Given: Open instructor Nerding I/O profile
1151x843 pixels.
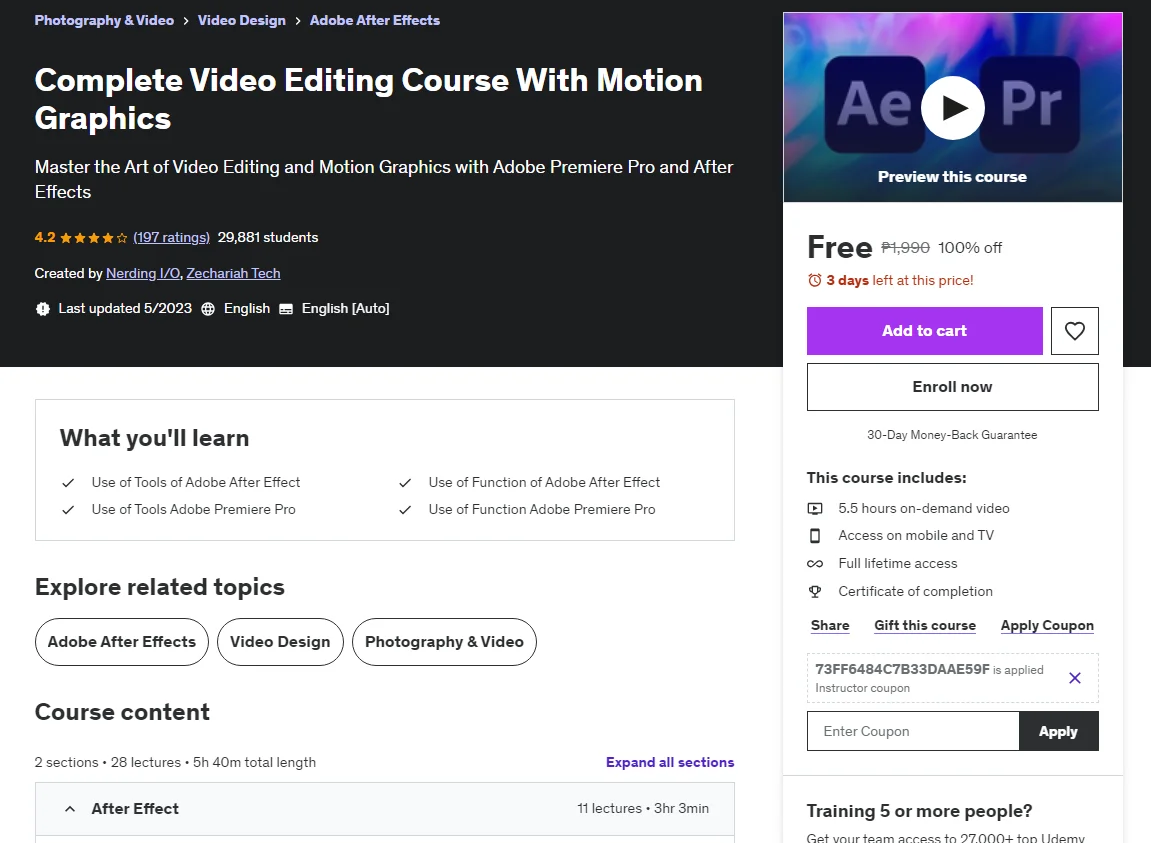Looking at the screenshot, I should pos(142,273).
